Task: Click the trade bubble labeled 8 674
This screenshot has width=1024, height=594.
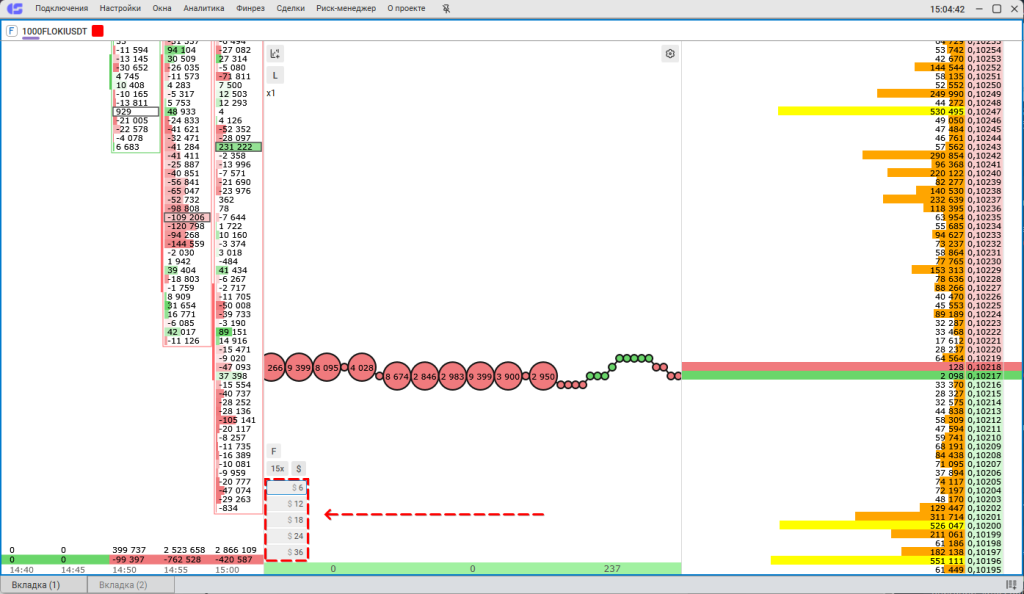Action: click(x=396, y=376)
